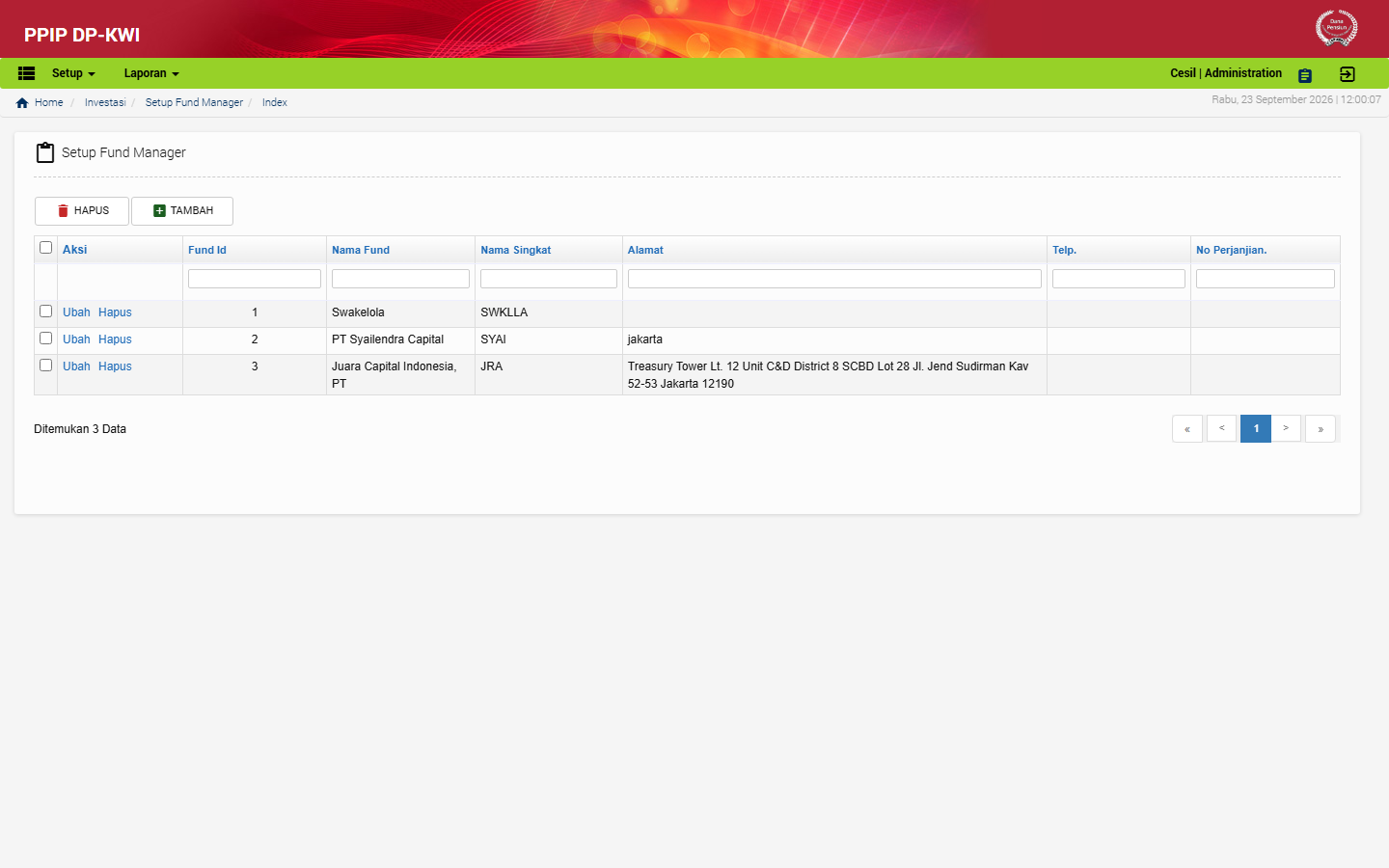Sort by Alamat column header
This screenshot has width=1389, height=868.
(645, 250)
